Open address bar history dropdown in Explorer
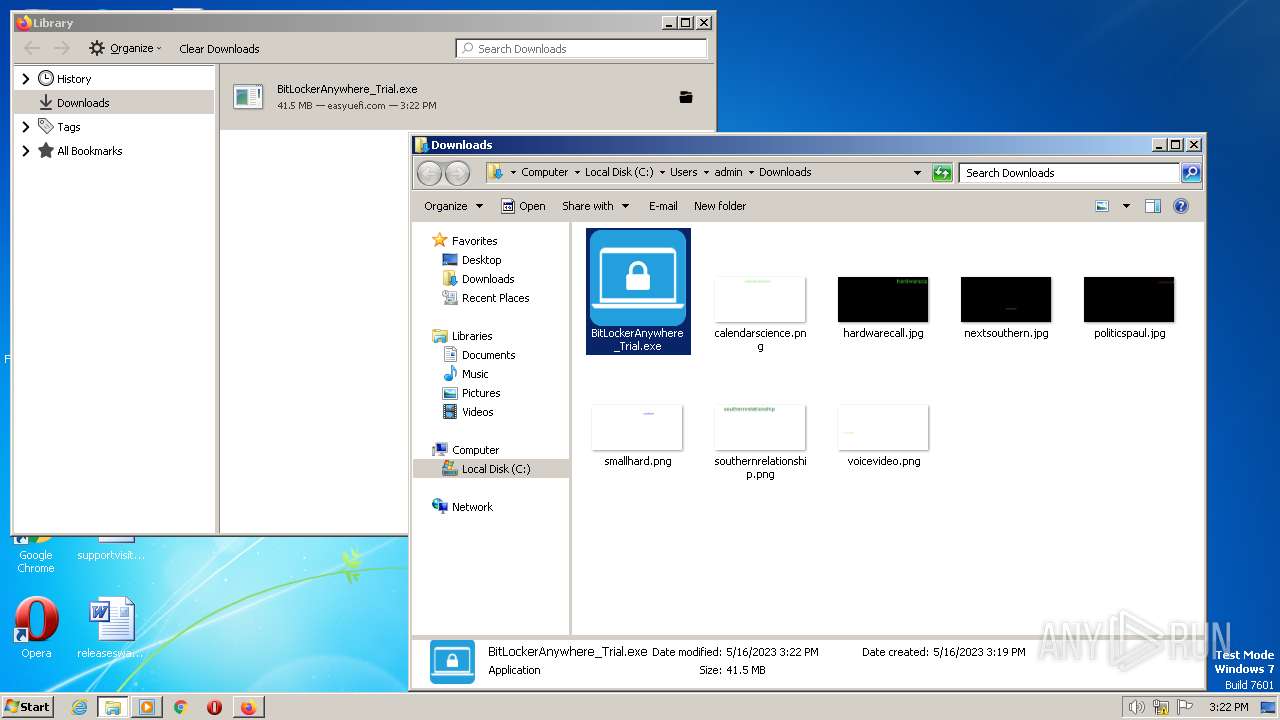The height and width of the screenshot is (720, 1280). tap(917, 172)
